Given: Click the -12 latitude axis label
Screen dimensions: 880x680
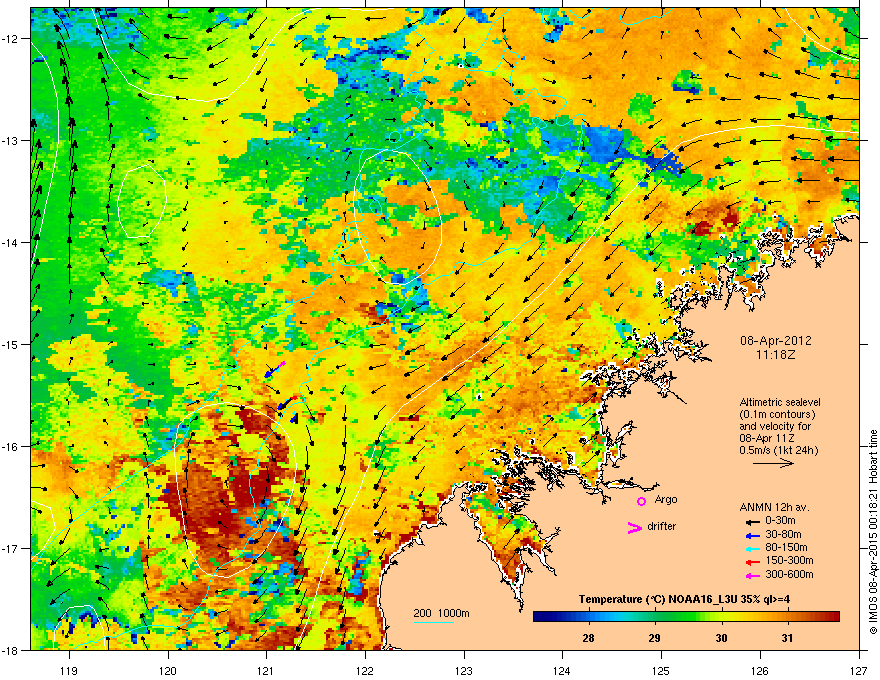Looking at the screenshot, I should click(11, 39).
